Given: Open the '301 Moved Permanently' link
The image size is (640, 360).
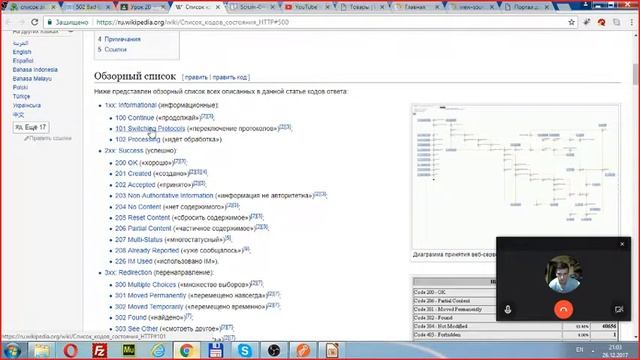Looking at the screenshot, I should (x=151, y=295).
